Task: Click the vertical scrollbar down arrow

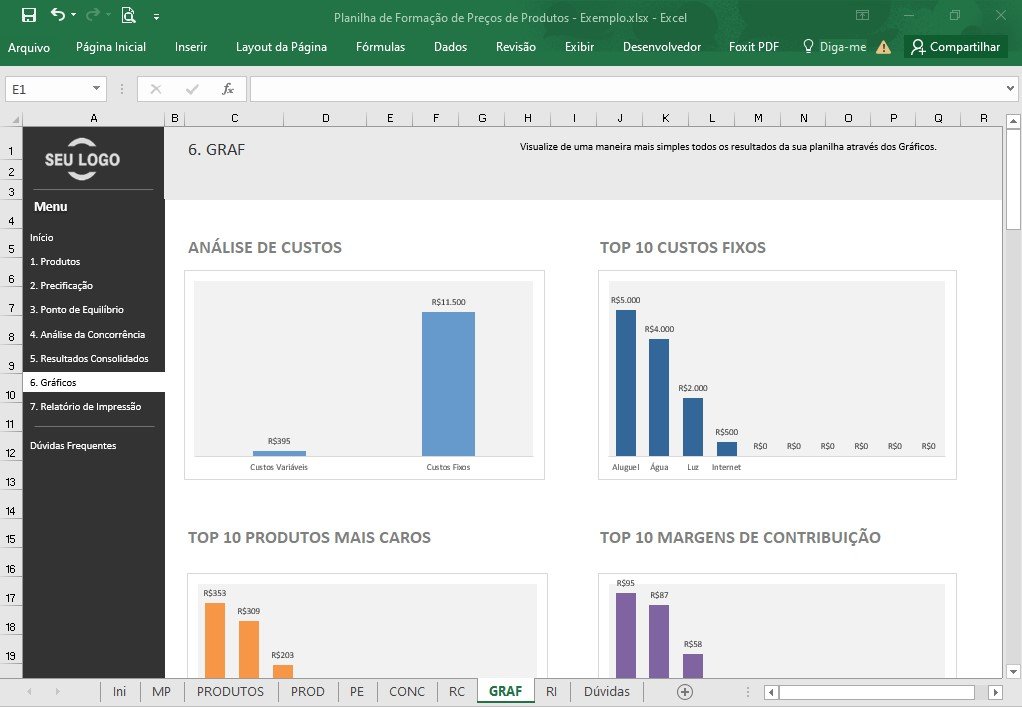Action: [x=1013, y=671]
